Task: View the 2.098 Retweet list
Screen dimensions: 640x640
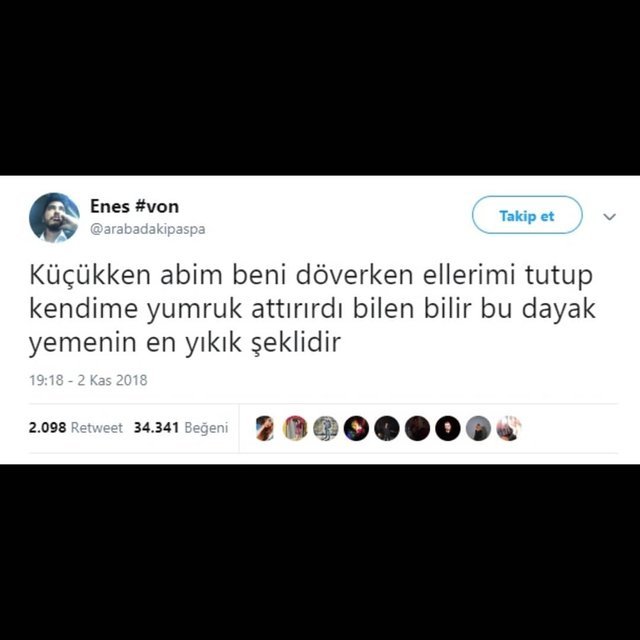Action: (x=76, y=427)
